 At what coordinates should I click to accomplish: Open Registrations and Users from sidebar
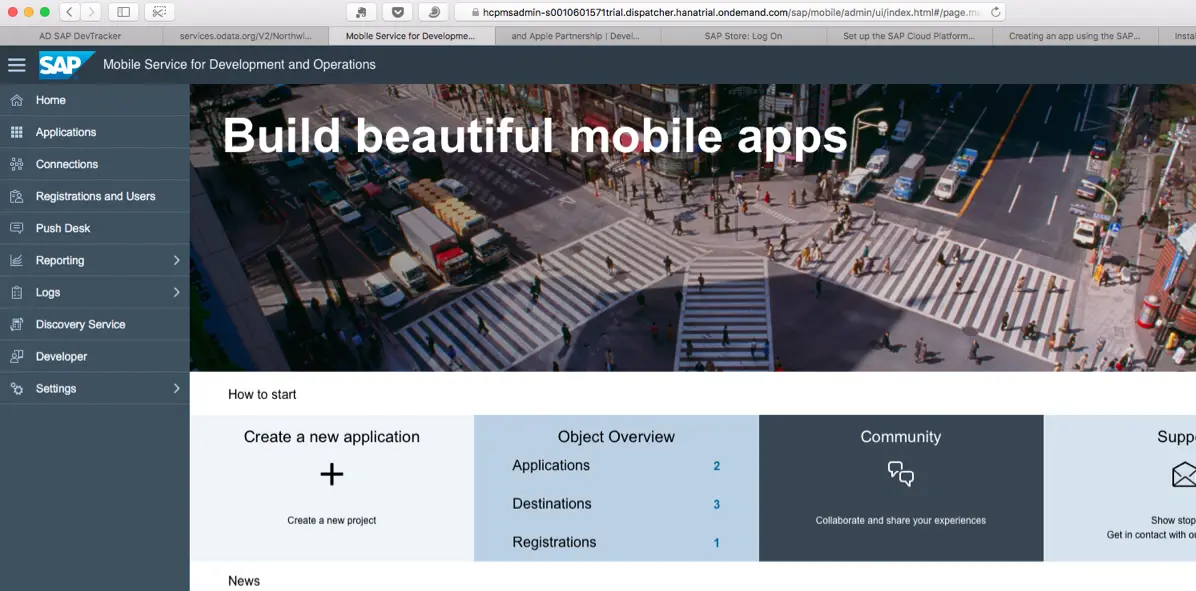(x=95, y=196)
